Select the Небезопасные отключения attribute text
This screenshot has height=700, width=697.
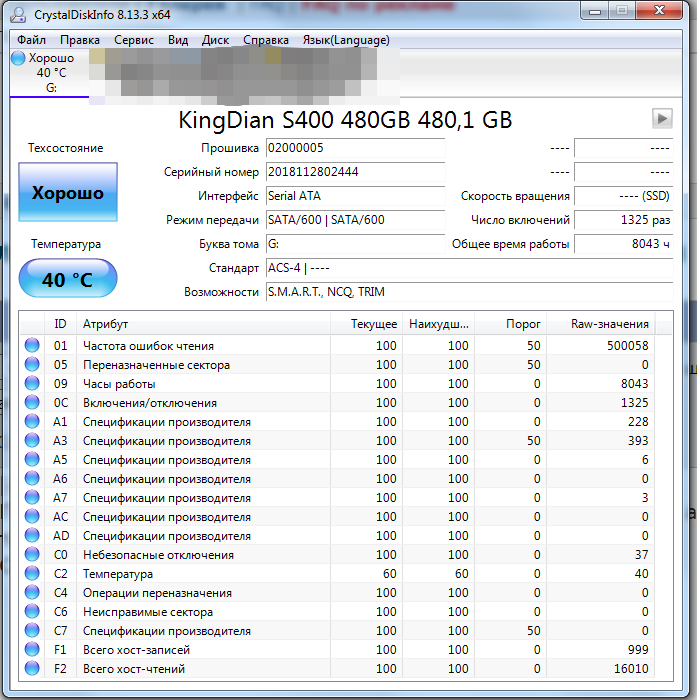click(159, 555)
